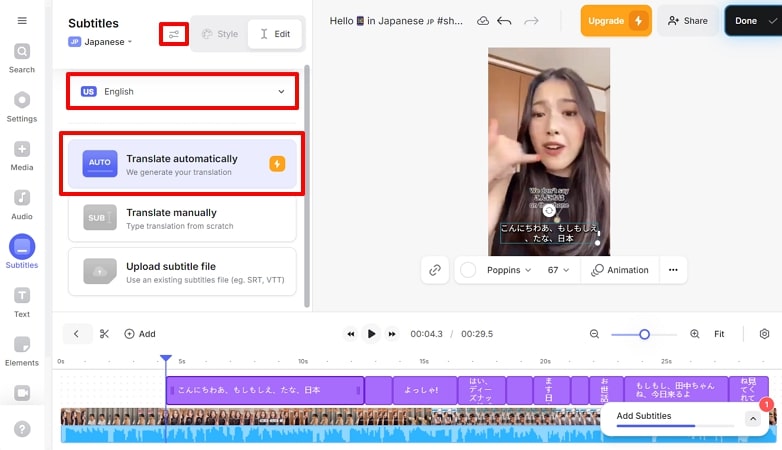Open the Poppins font dropdown
Viewport: 782px width, 450px height.
click(x=510, y=270)
